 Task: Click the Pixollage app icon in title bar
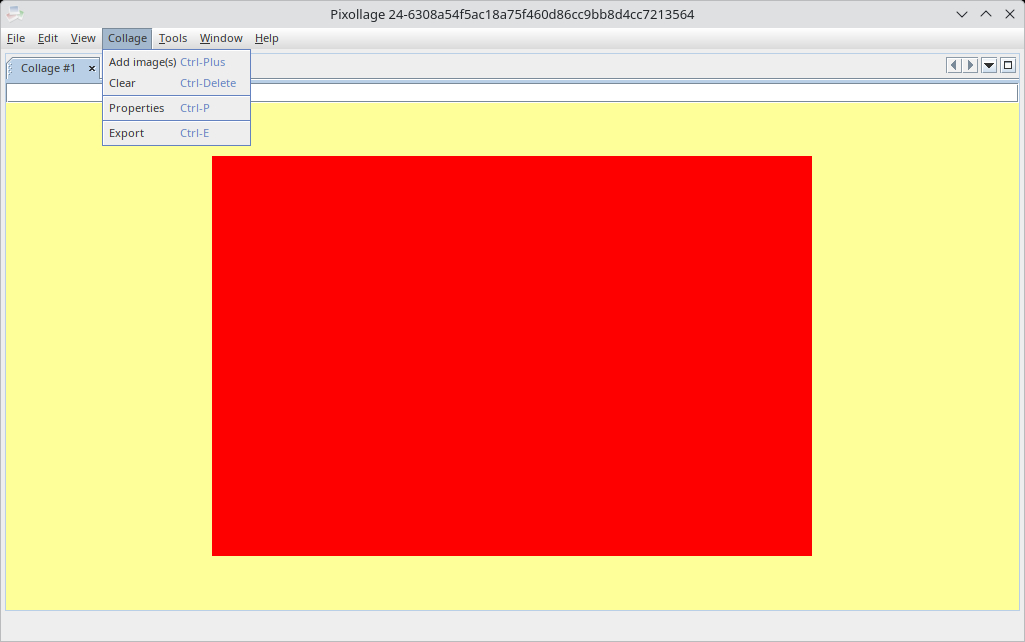pos(15,14)
